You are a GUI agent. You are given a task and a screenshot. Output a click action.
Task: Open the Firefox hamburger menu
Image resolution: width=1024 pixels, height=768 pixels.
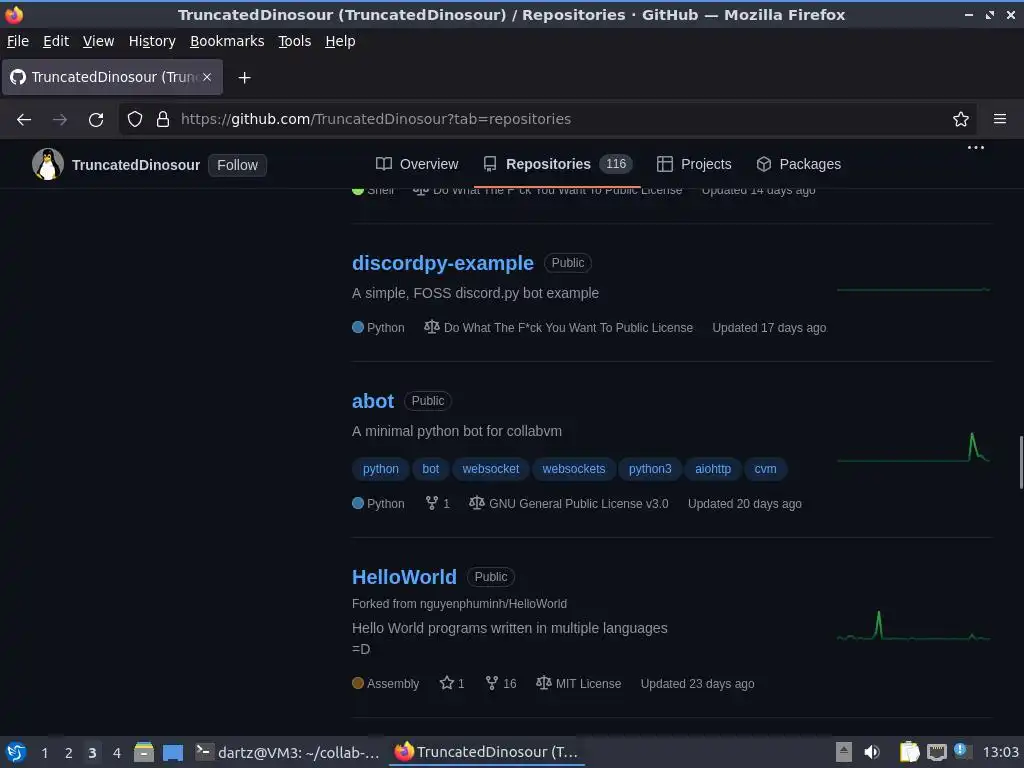(x=1000, y=119)
